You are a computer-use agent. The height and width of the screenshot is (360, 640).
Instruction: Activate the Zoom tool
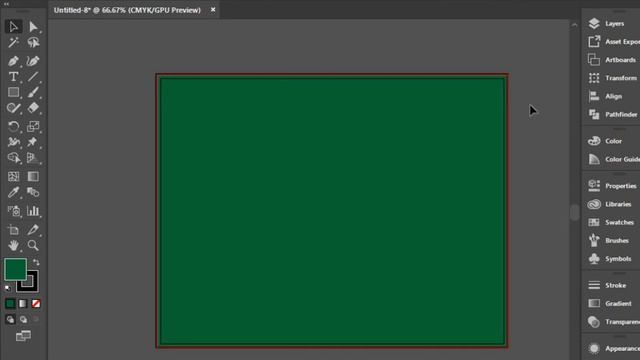[33, 245]
